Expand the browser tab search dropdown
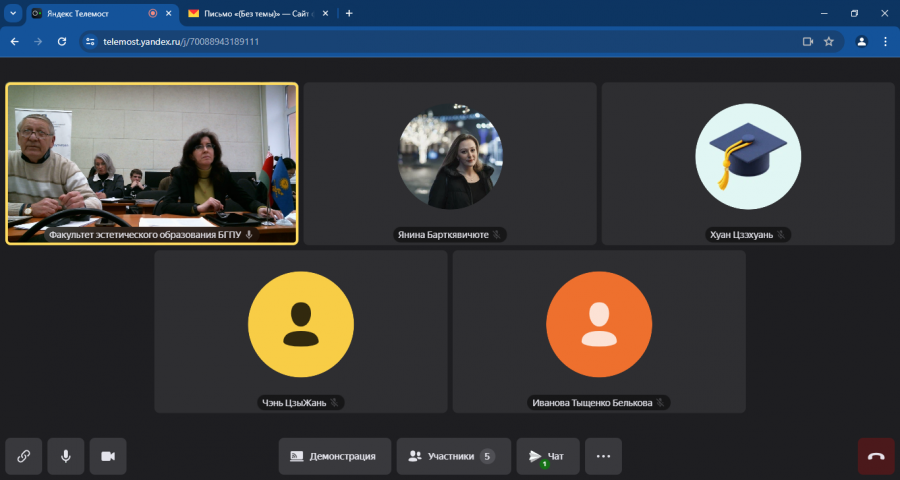 (13, 13)
